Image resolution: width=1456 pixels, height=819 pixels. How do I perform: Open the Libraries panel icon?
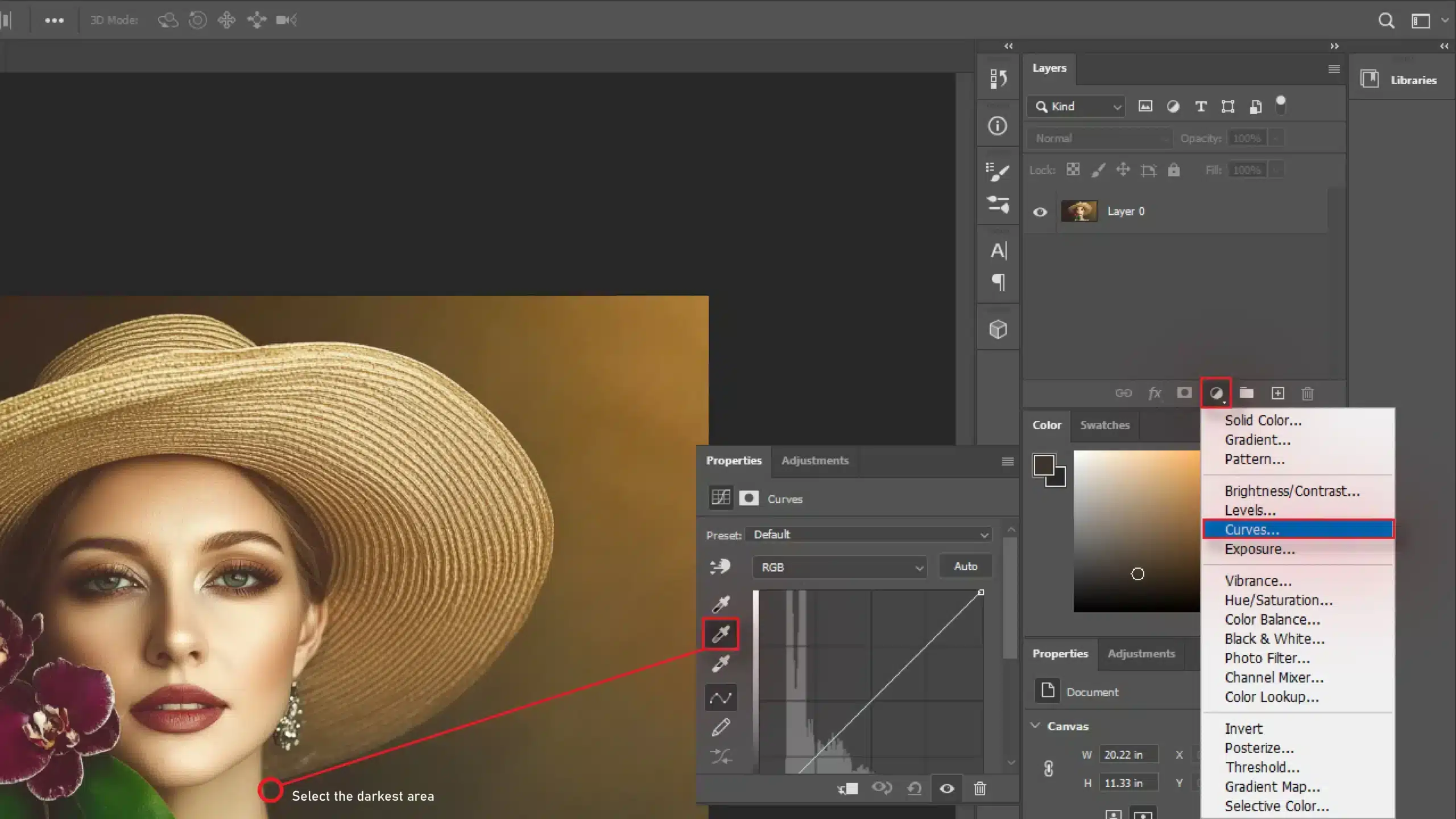tap(1370, 78)
